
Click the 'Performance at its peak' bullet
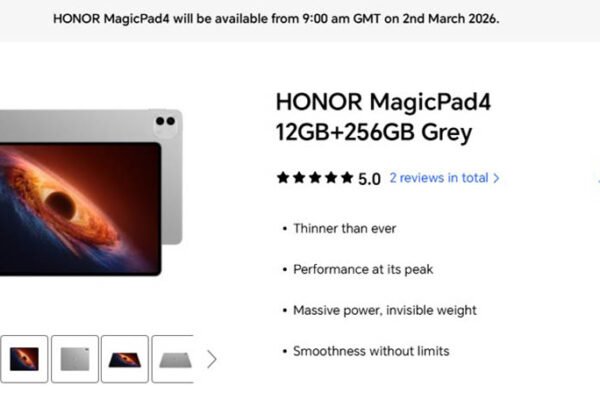pos(363,269)
